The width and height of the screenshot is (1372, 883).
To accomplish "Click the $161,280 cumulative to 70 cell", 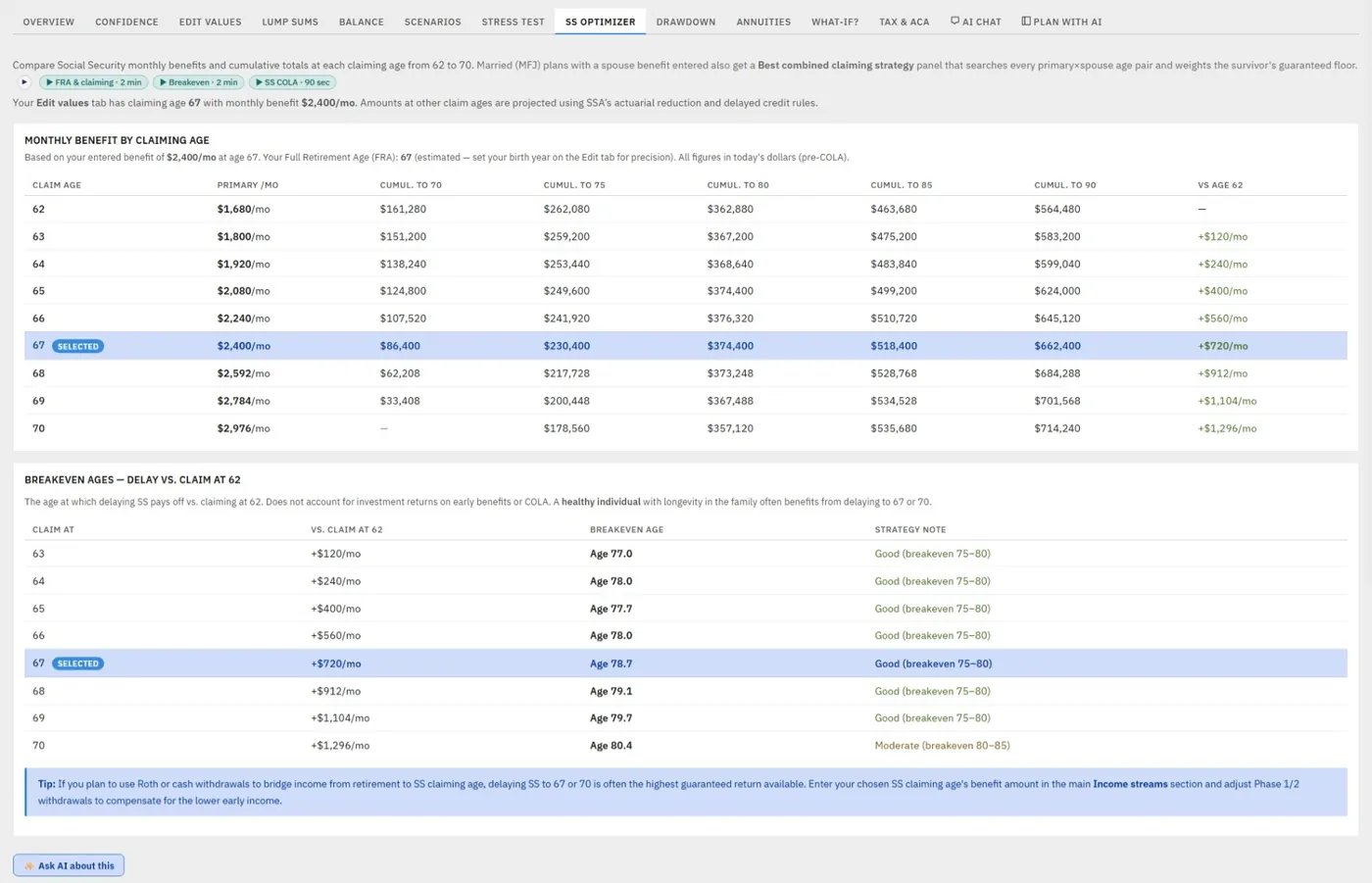I will pyautogui.click(x=403, y=209).
